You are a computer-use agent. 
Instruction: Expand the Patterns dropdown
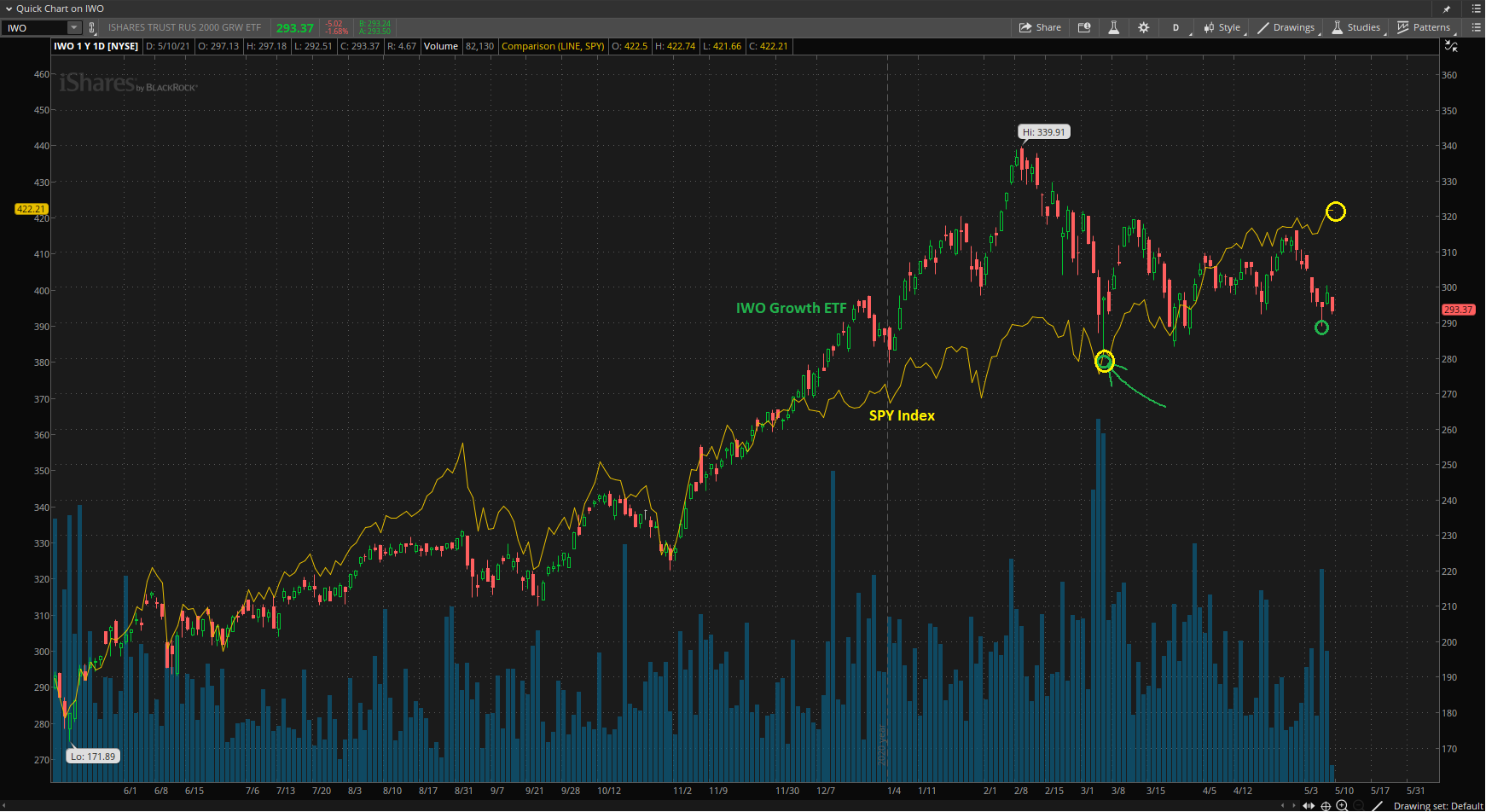coord(1423,27)
